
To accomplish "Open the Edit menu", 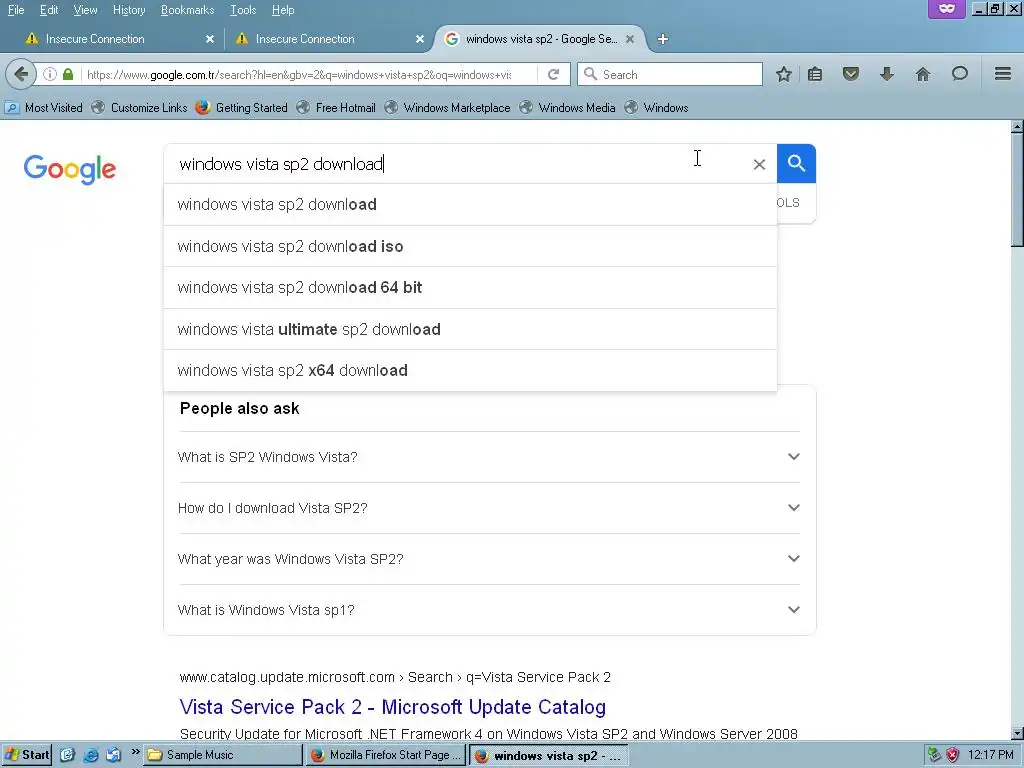I will tap(49, 10).
